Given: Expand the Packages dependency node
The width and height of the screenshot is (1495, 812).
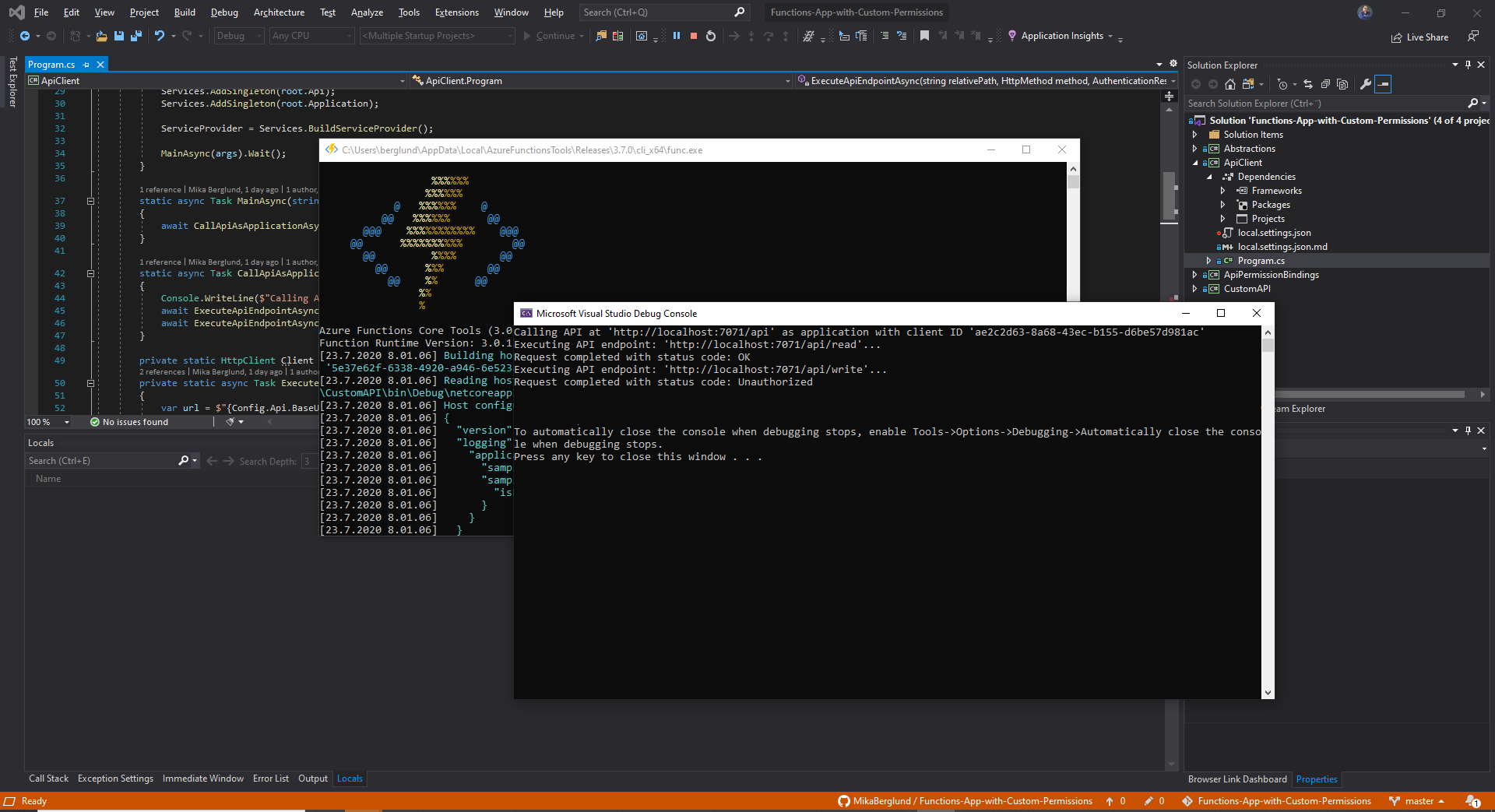Looking at the screenshot, I should click(x=1222, y=205).
